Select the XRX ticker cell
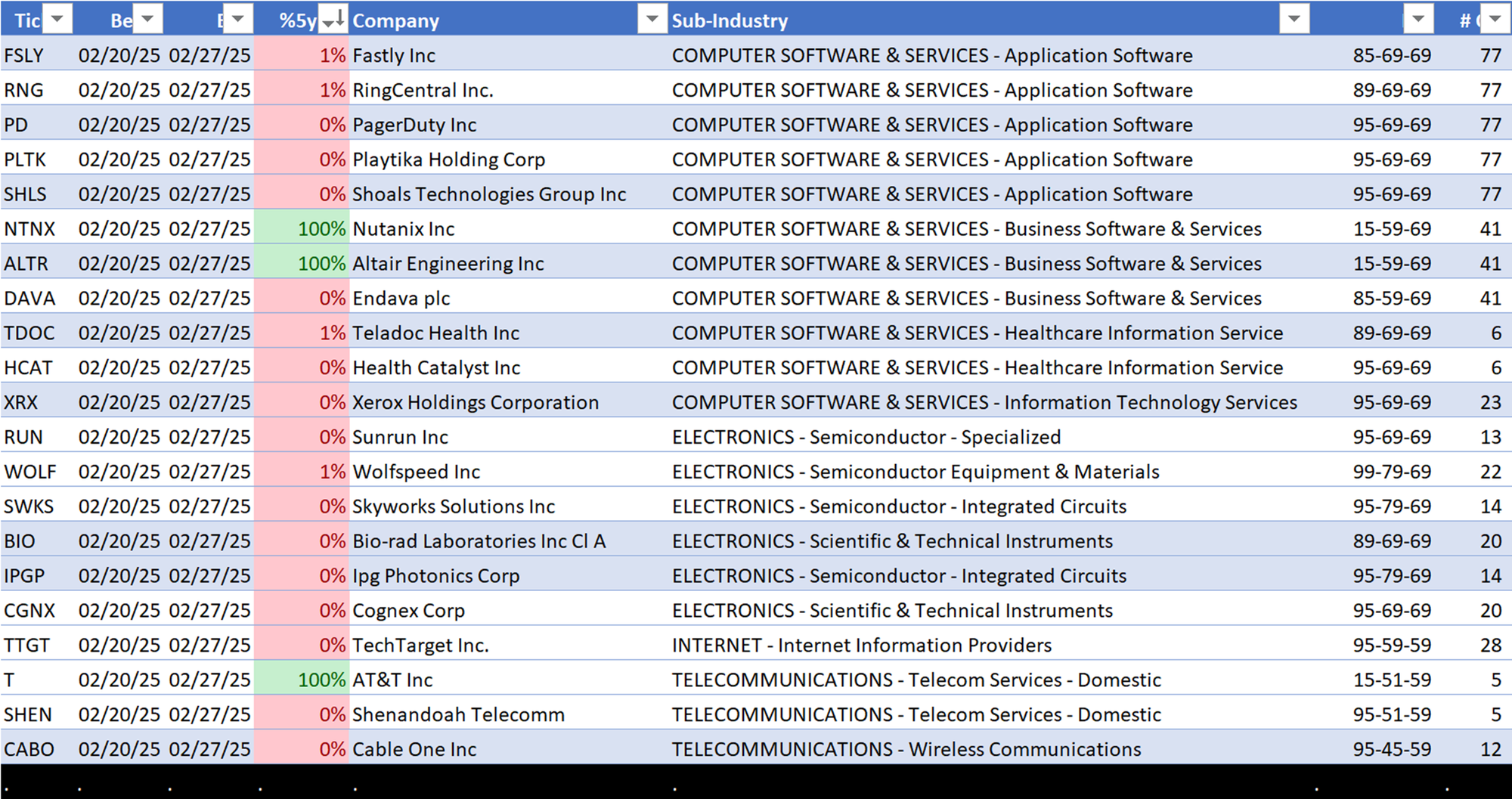 37,403
